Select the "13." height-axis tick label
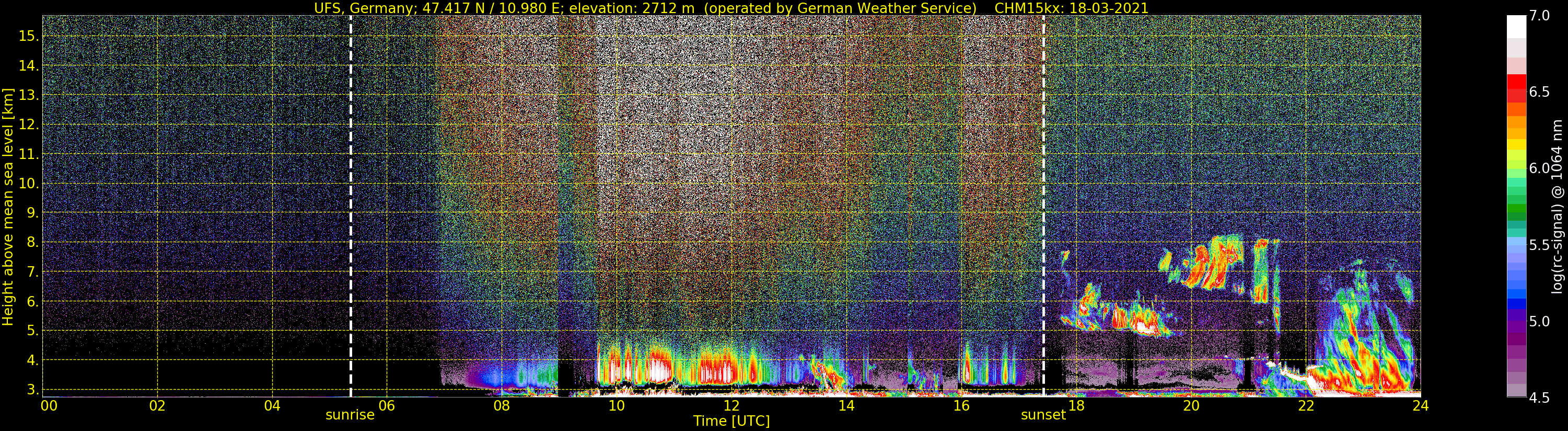Image resolution: width=1568 pixels, height=431 pixels. (29, 95)
